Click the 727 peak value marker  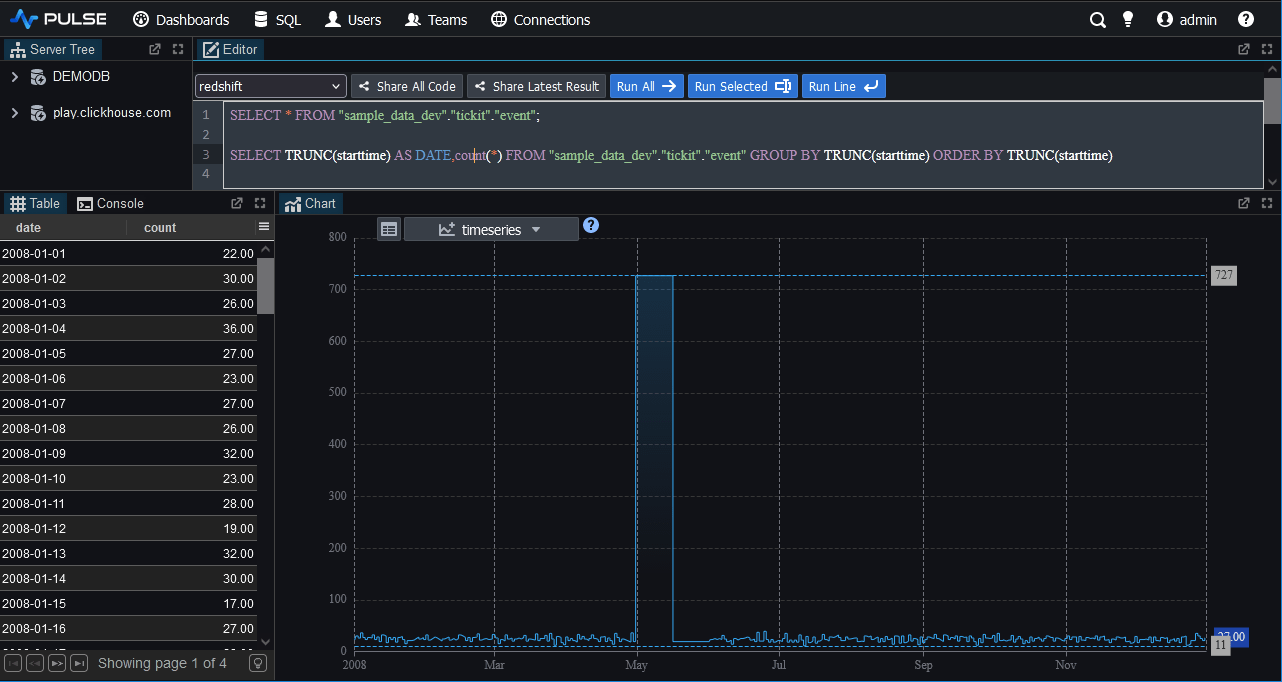(x=1223, y=275)
